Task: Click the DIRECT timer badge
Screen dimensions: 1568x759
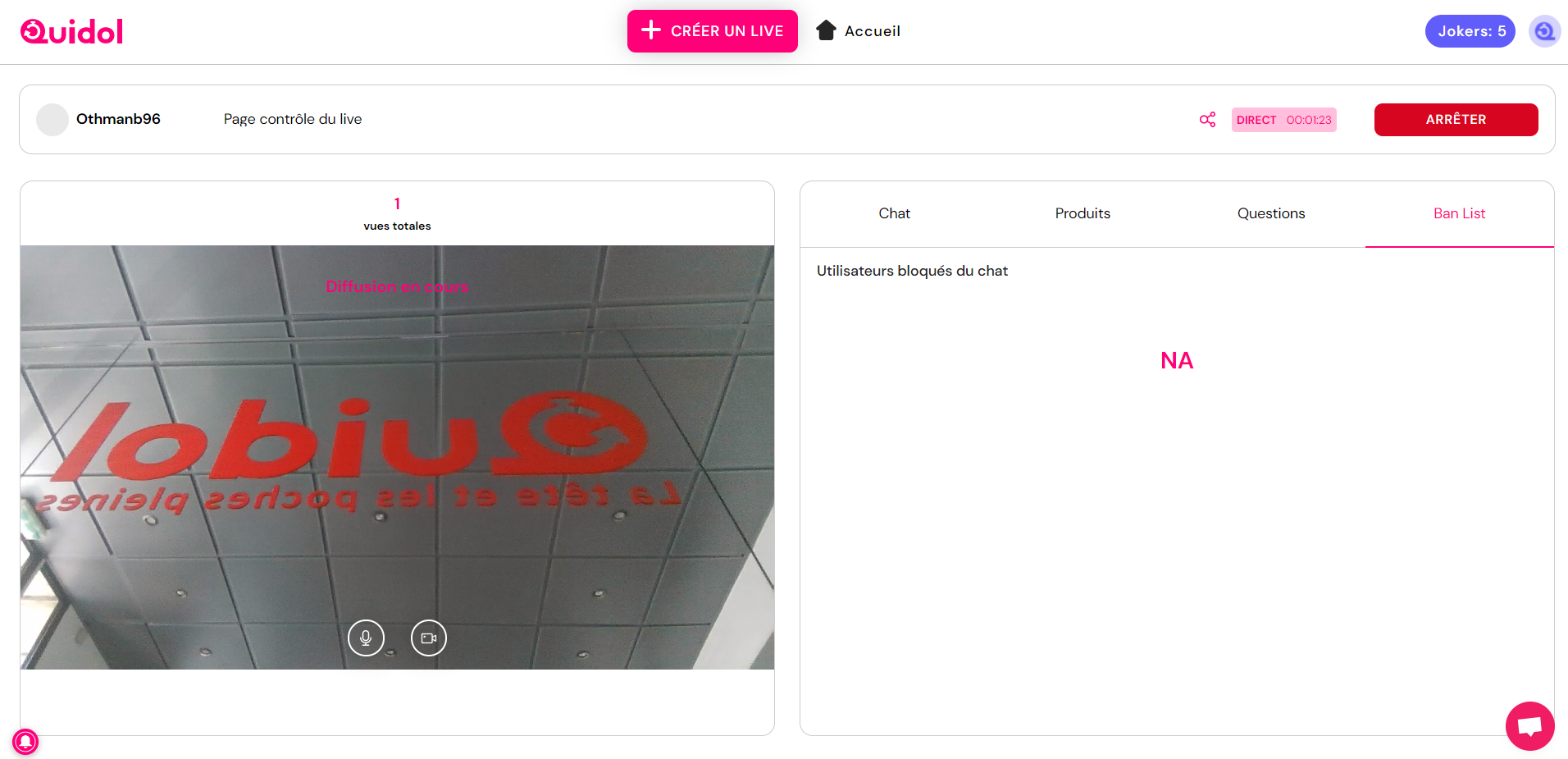Action: click(x=1283, y=120)
